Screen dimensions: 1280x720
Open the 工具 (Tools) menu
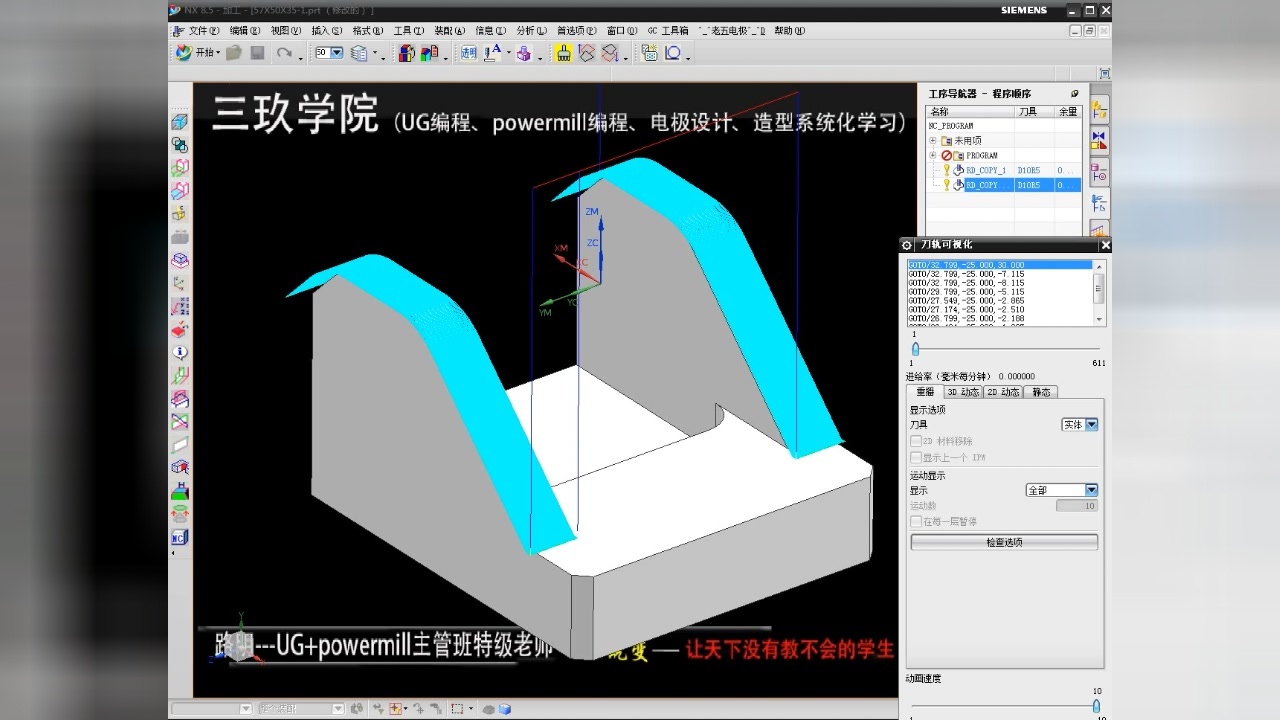pyautogui.click(x=408, y=30)
